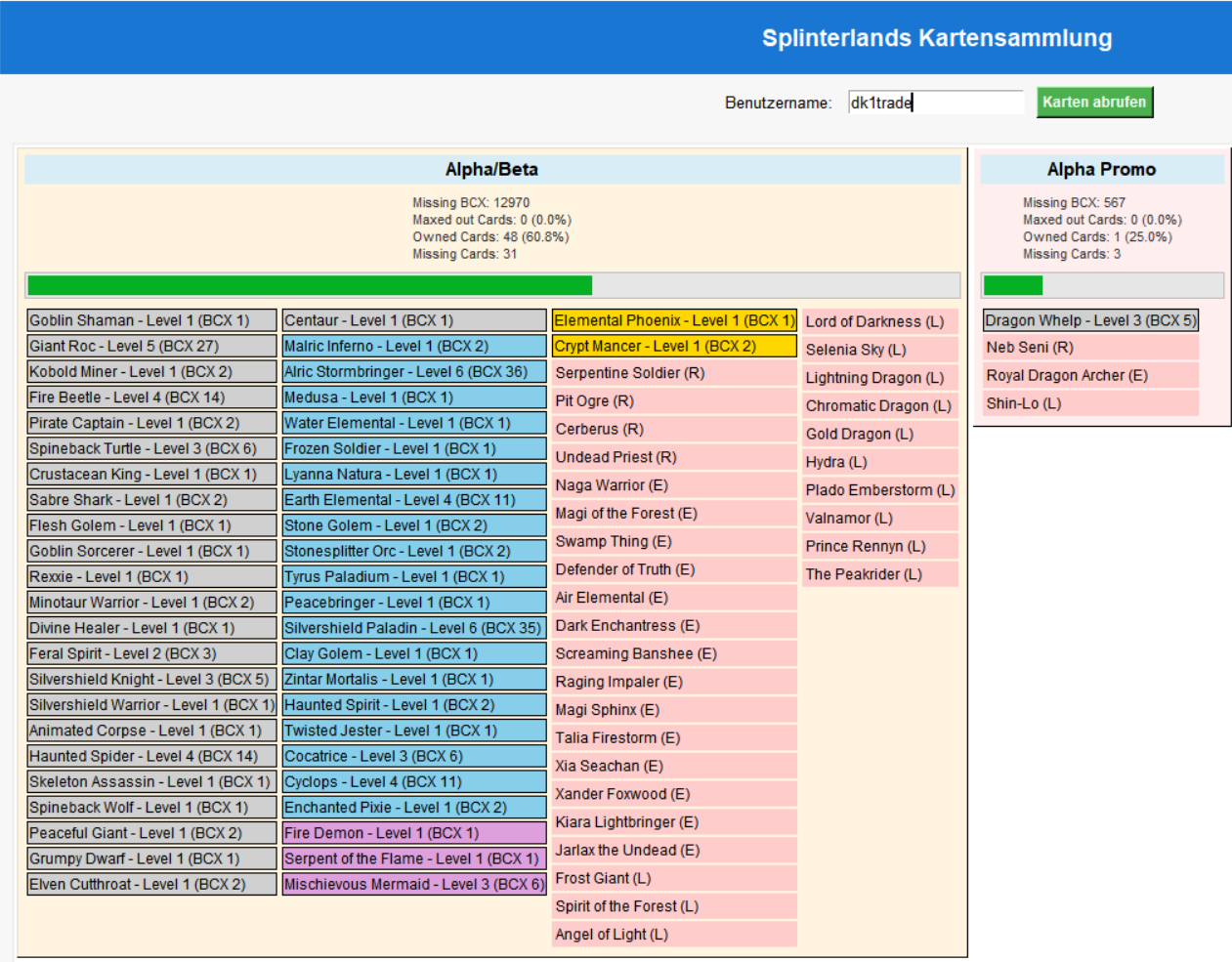Select the Alpha/Beta section header
This screenshot has height=962, width=1232.
coord(491,170)
